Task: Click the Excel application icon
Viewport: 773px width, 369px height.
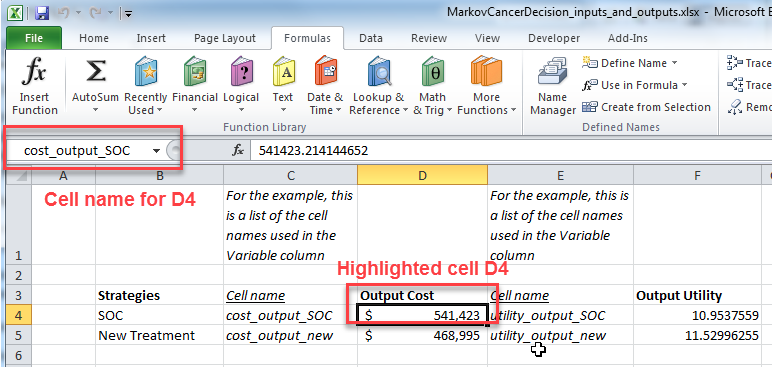Action: click(15, 12)
